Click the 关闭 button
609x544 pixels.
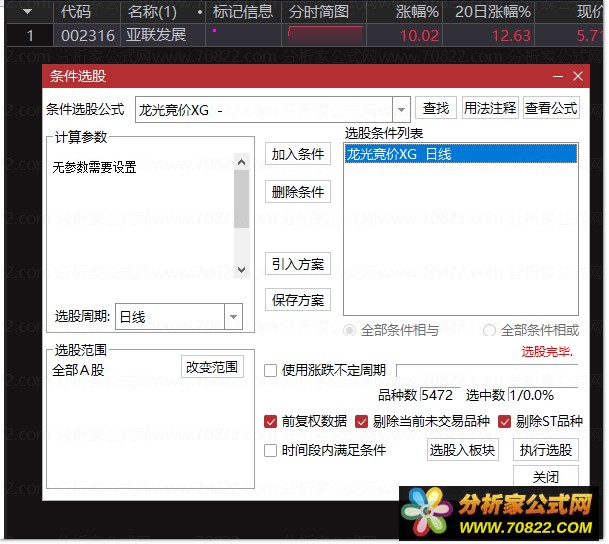click(546, 476)
